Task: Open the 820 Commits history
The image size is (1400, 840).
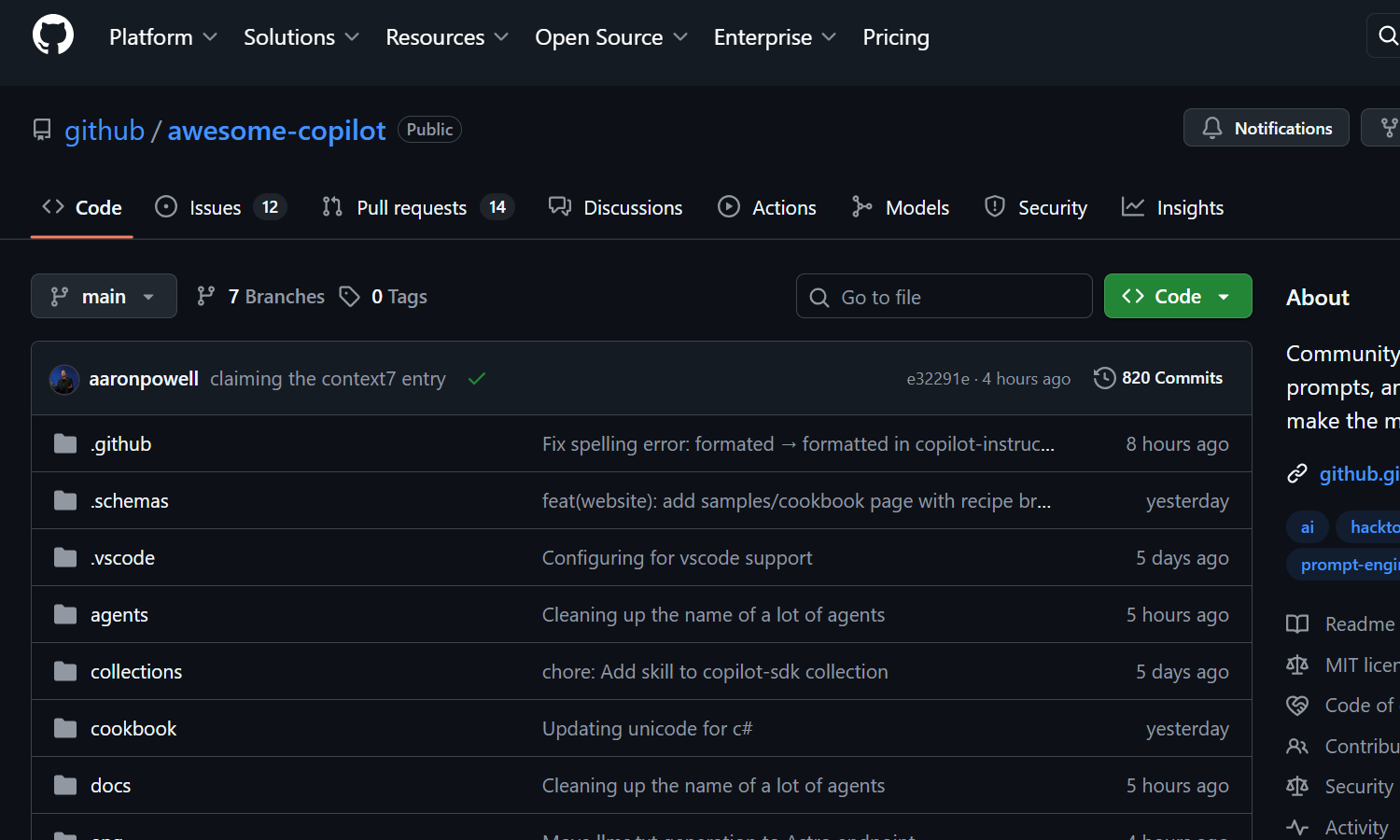Action: pyautogui.click(x=1158, y=378)
